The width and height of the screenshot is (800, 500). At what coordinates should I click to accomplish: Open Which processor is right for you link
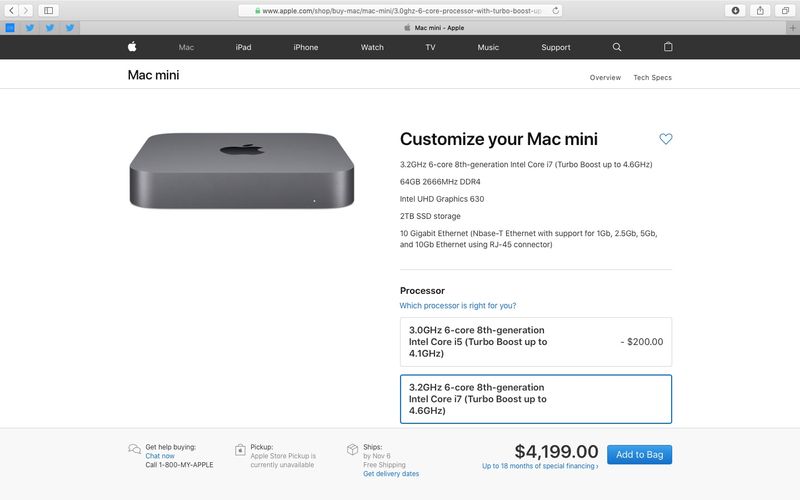[458, 306]
